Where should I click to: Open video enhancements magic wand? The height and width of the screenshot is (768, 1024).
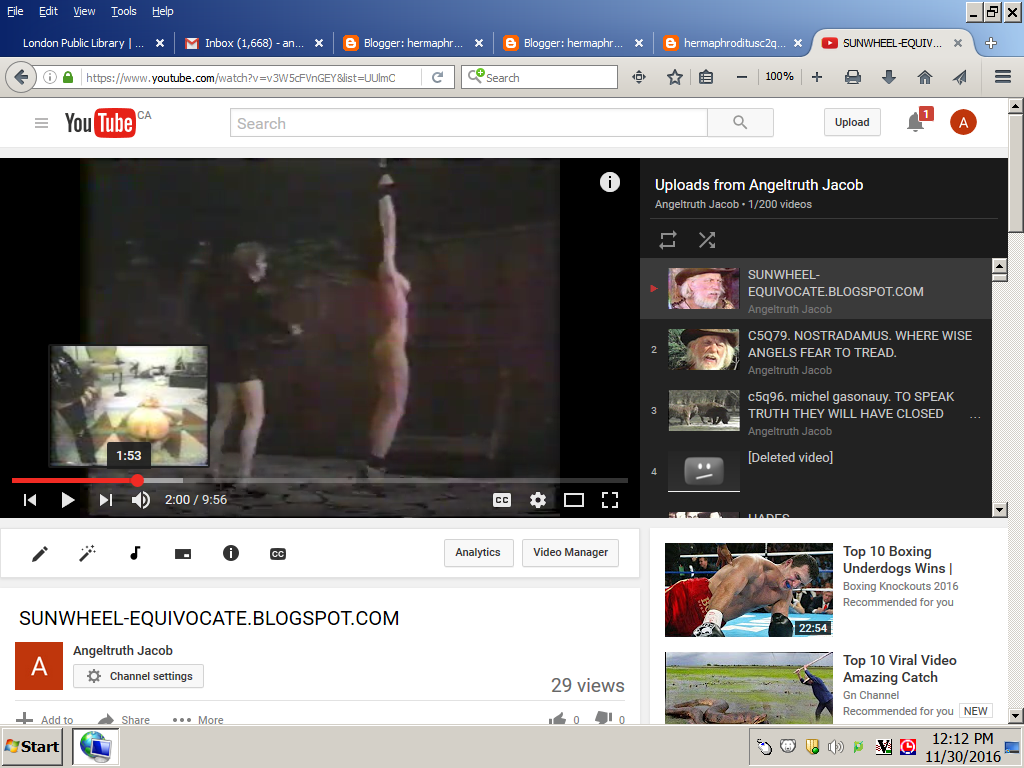[x=88, y=554]
